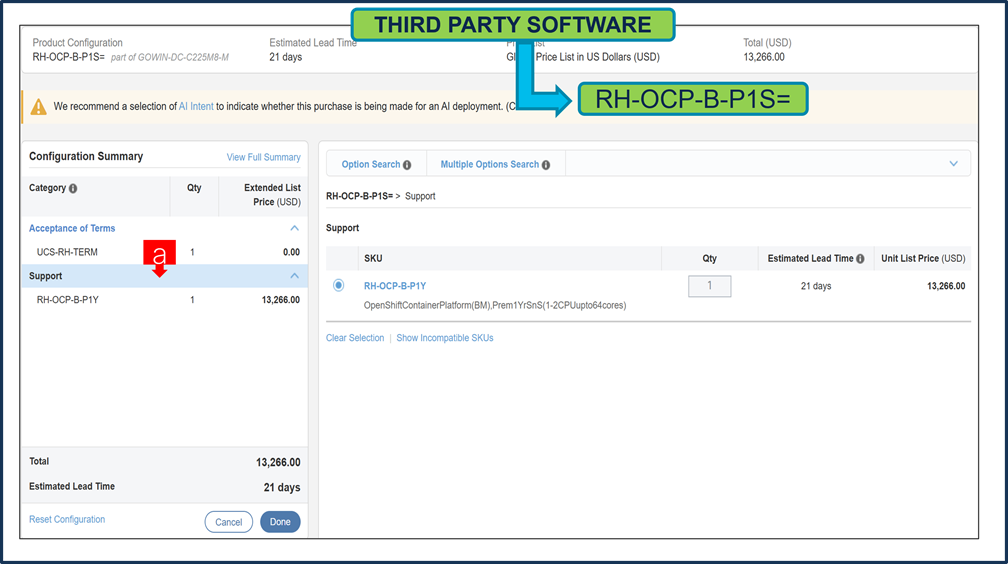The image size is (1008, 564).
Task: Open View Full Summary link
Action: click(264, 157)
